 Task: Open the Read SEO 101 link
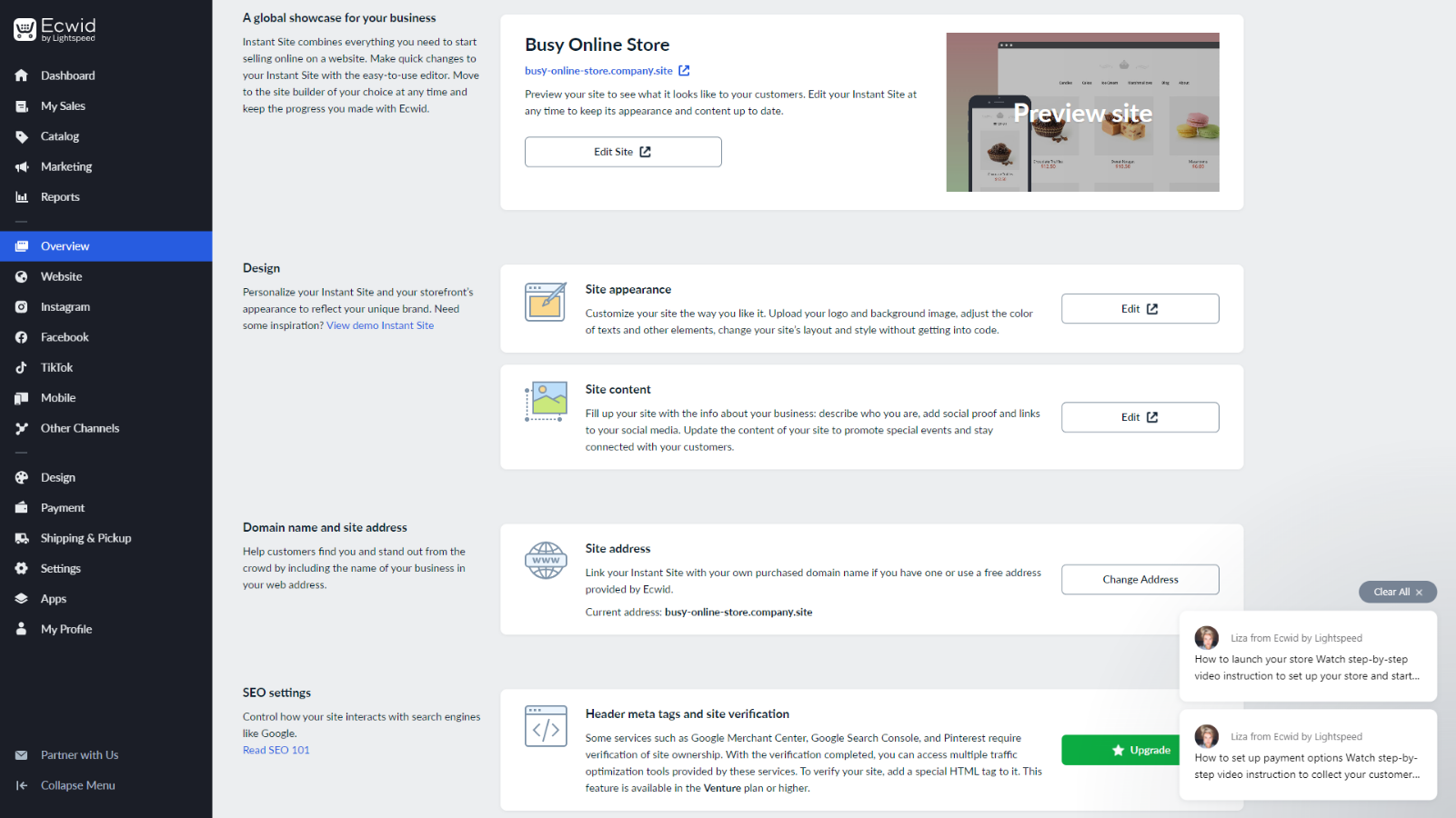point(276,750)
